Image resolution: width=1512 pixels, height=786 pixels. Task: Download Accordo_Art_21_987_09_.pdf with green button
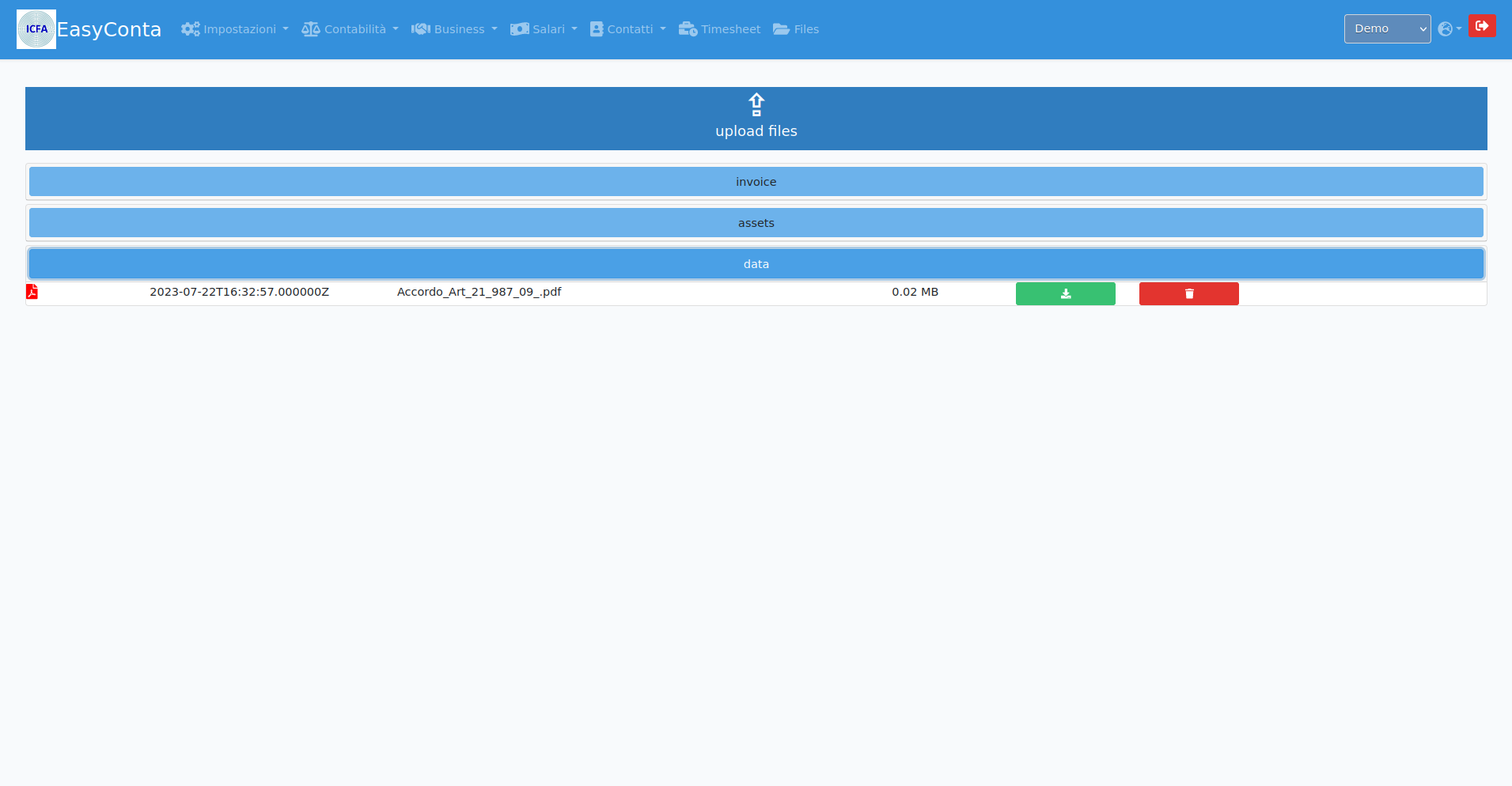1066,293
